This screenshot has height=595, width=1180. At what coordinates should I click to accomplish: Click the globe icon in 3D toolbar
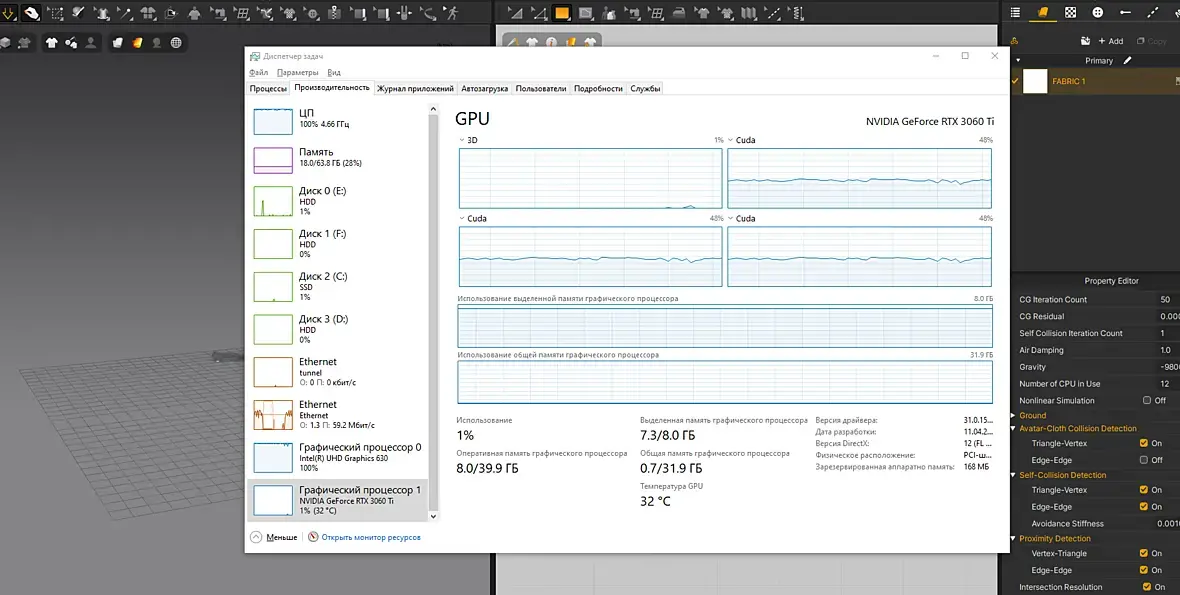click(x=176, y=43)
